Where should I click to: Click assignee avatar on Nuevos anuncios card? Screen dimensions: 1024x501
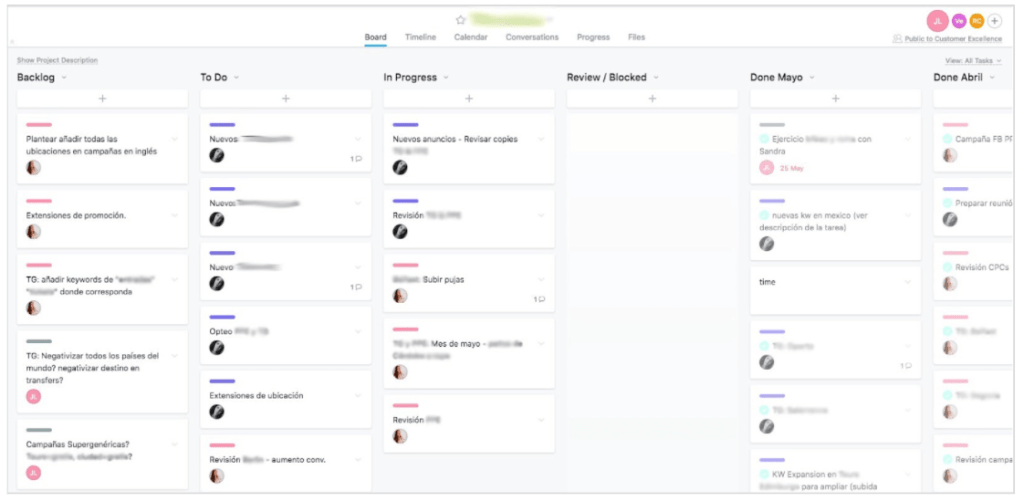tap(400, 167)
